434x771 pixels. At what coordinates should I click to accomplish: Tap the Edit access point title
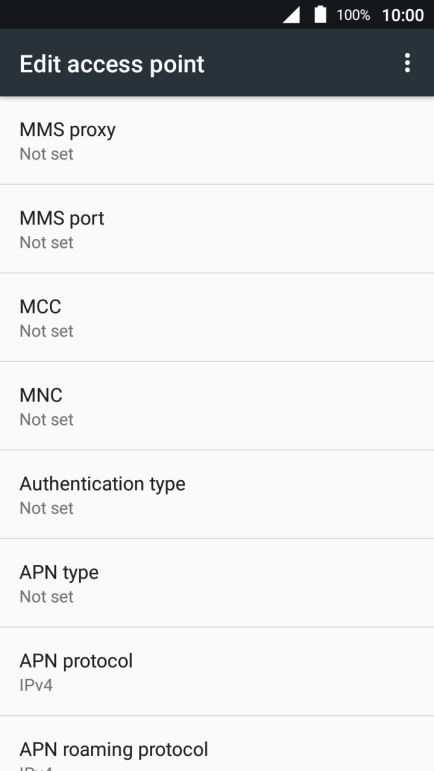tap(112, 64)
